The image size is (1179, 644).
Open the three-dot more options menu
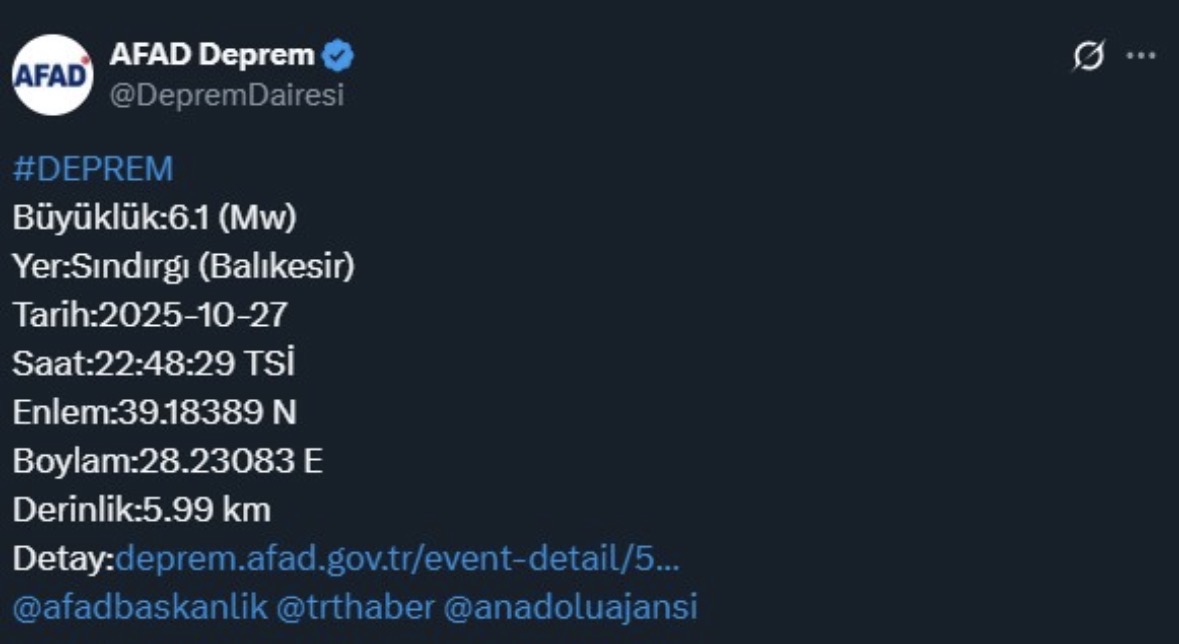(1141, 56)
